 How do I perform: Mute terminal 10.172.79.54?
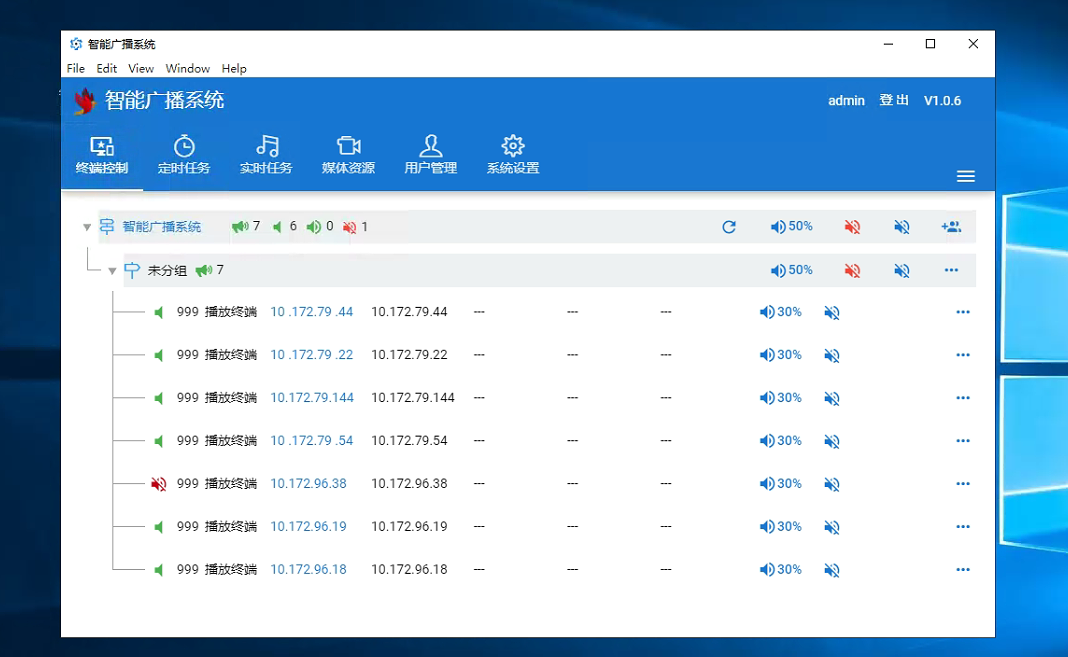pyautogui.click(x=832, y=441)
